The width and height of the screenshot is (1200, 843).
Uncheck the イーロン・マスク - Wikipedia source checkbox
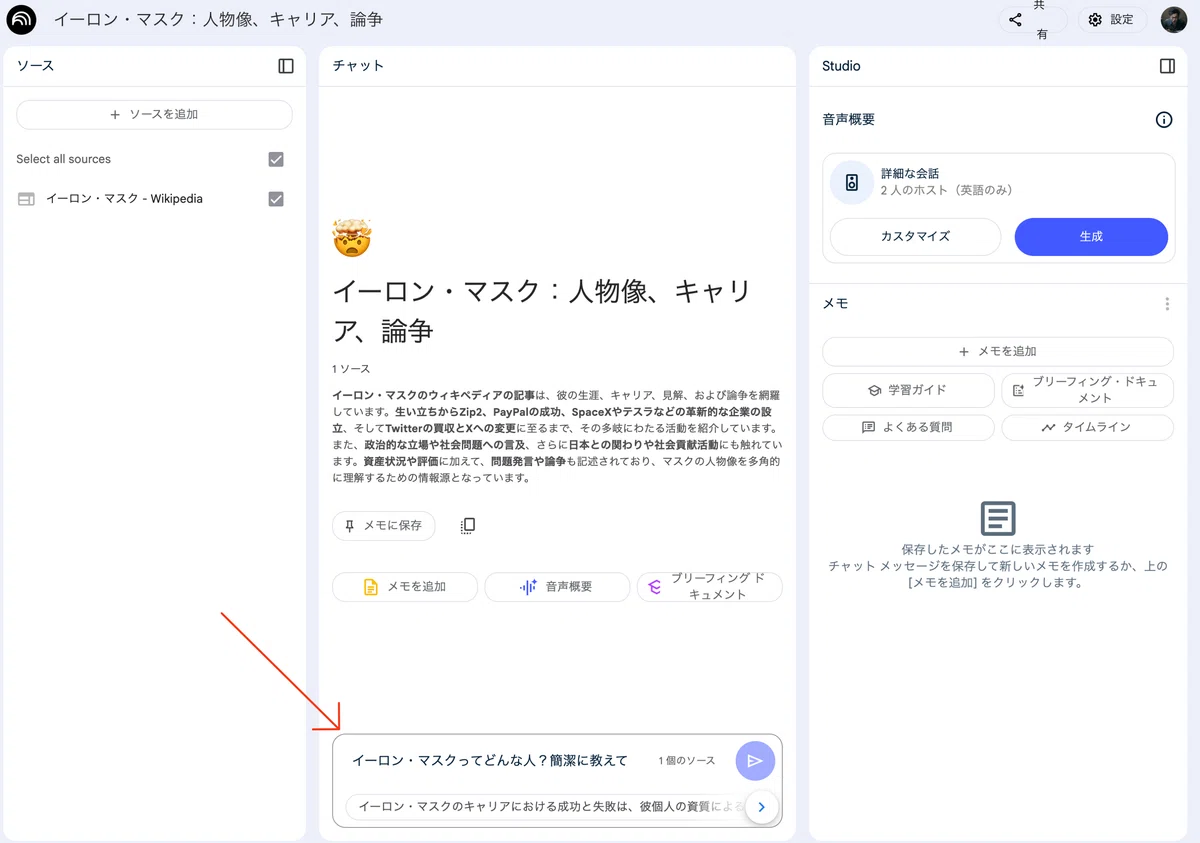(x=276, y=199)
